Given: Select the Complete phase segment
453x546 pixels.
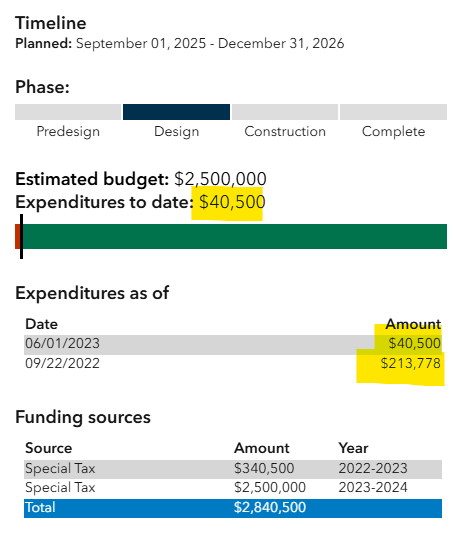Looking at the screenshot, I should [x=393, y=112].
